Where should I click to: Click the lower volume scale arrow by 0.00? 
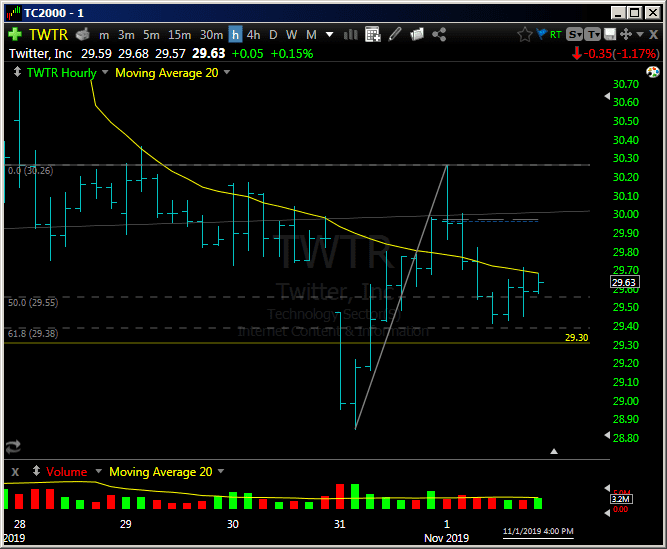(x=607, y=513)
